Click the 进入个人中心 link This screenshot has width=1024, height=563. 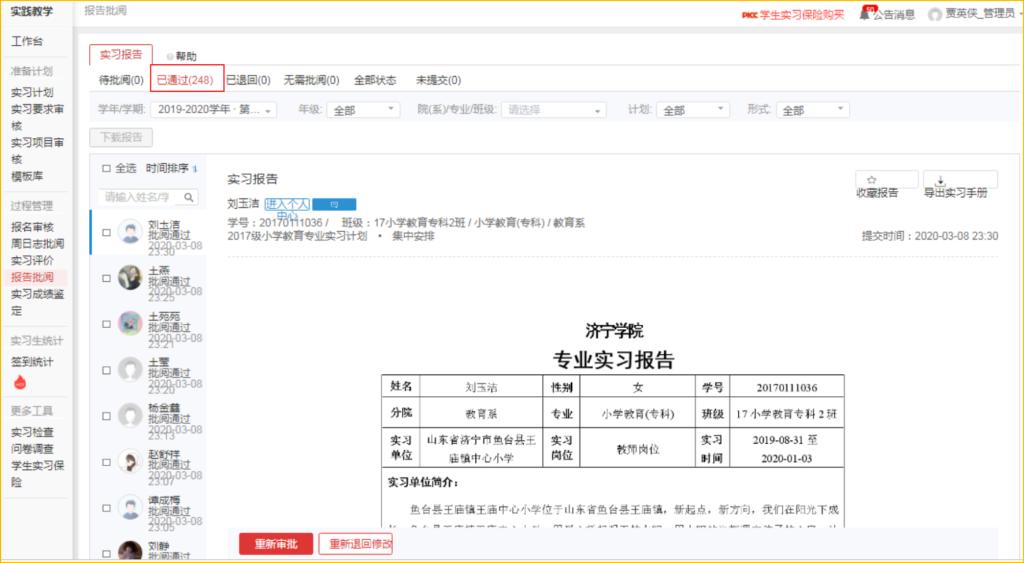click(287, 204)
